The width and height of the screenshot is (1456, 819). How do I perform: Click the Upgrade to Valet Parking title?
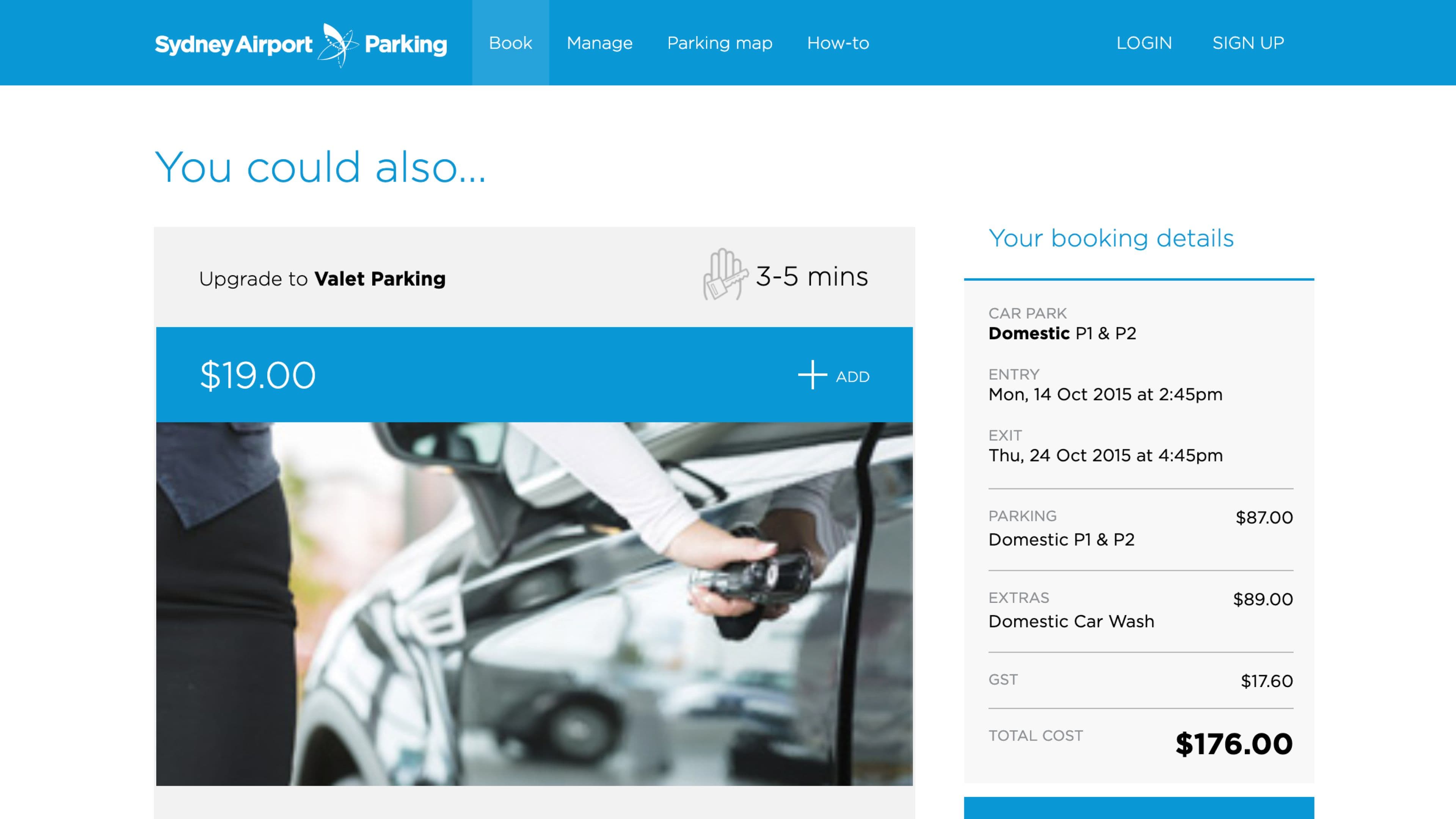pyautogui.click(x=322, y=279)
